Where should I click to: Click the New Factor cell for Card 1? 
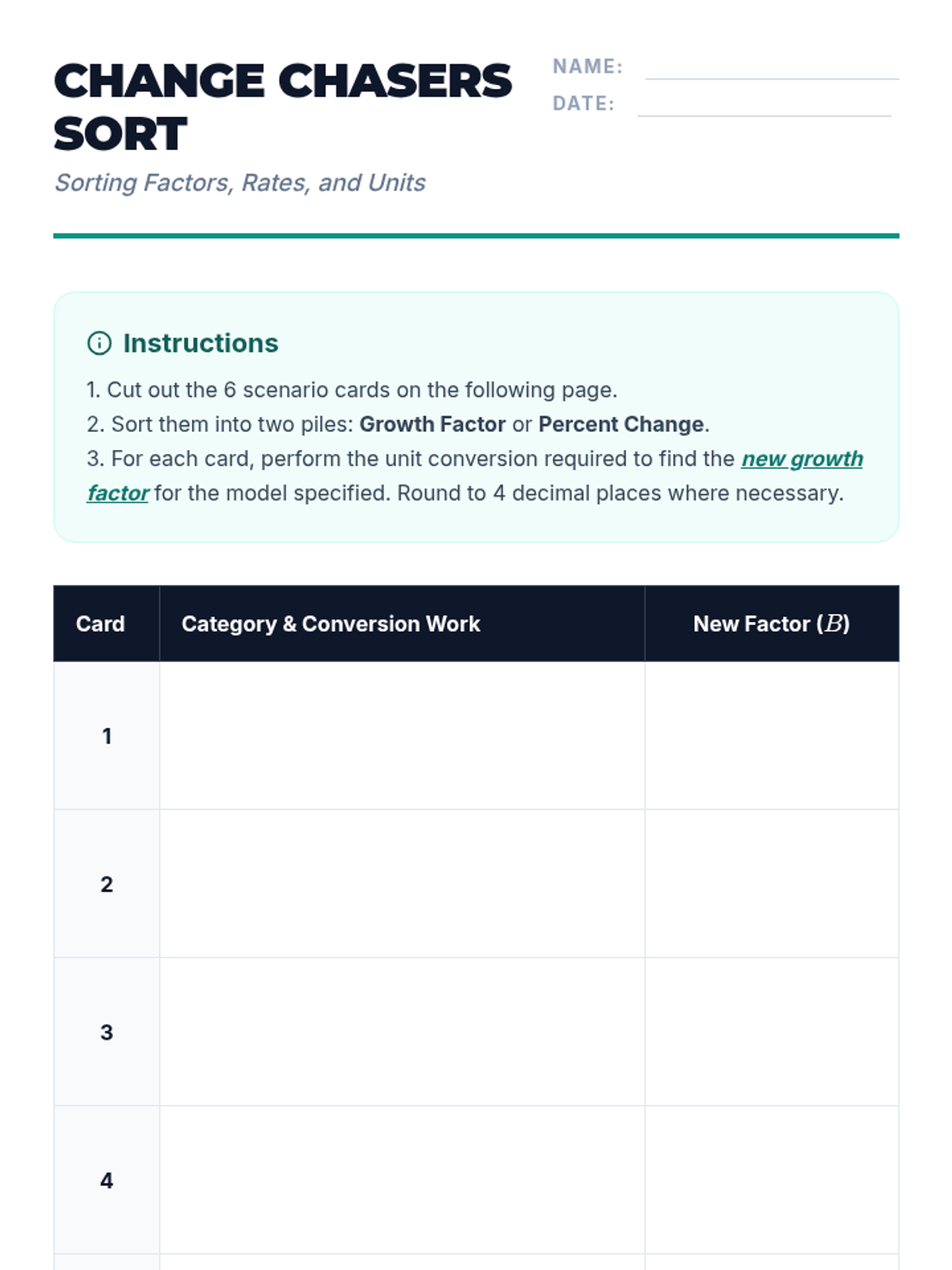click(x=771, y=736)
